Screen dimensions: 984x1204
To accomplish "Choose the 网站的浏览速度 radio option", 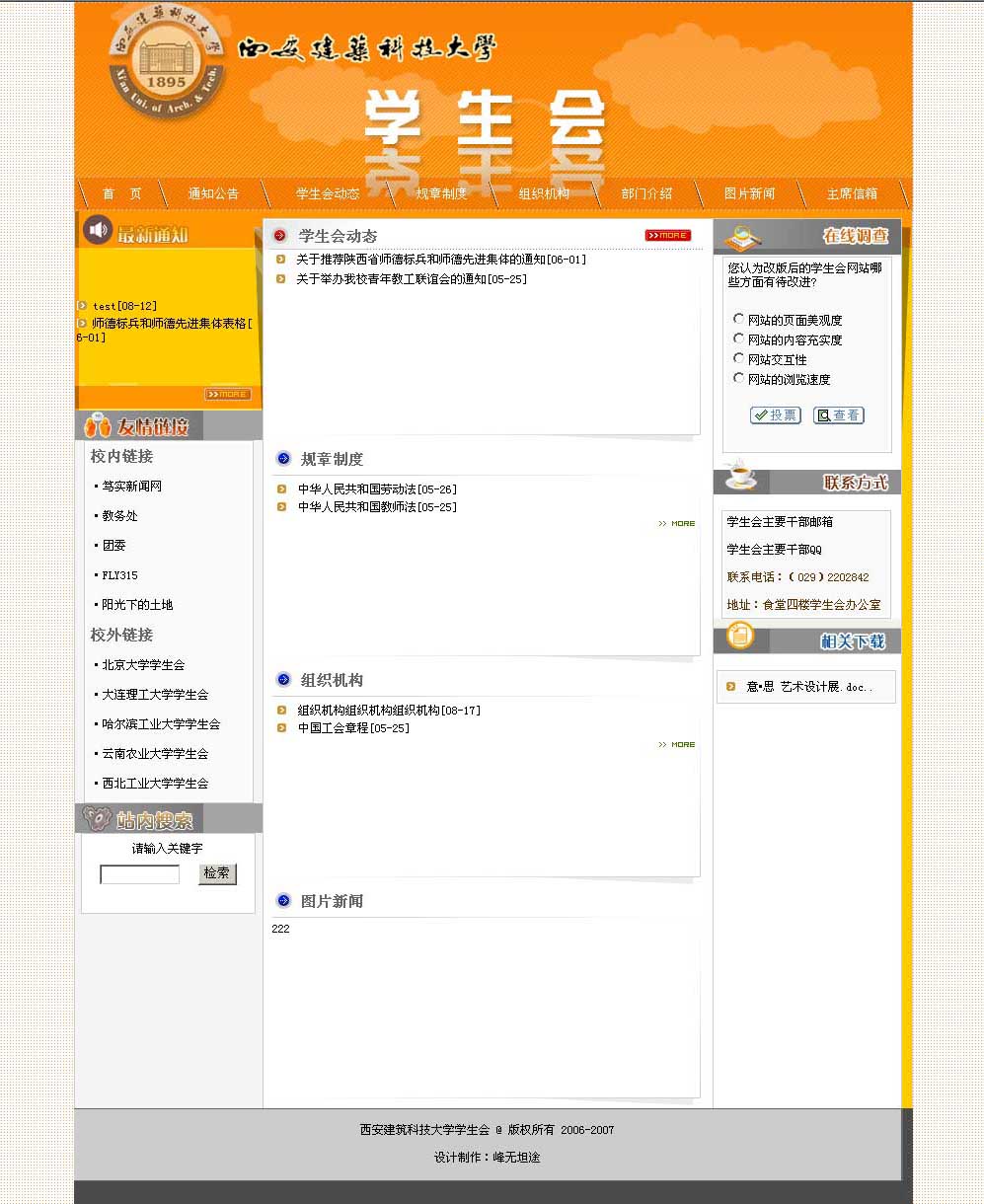I will 738,378.
